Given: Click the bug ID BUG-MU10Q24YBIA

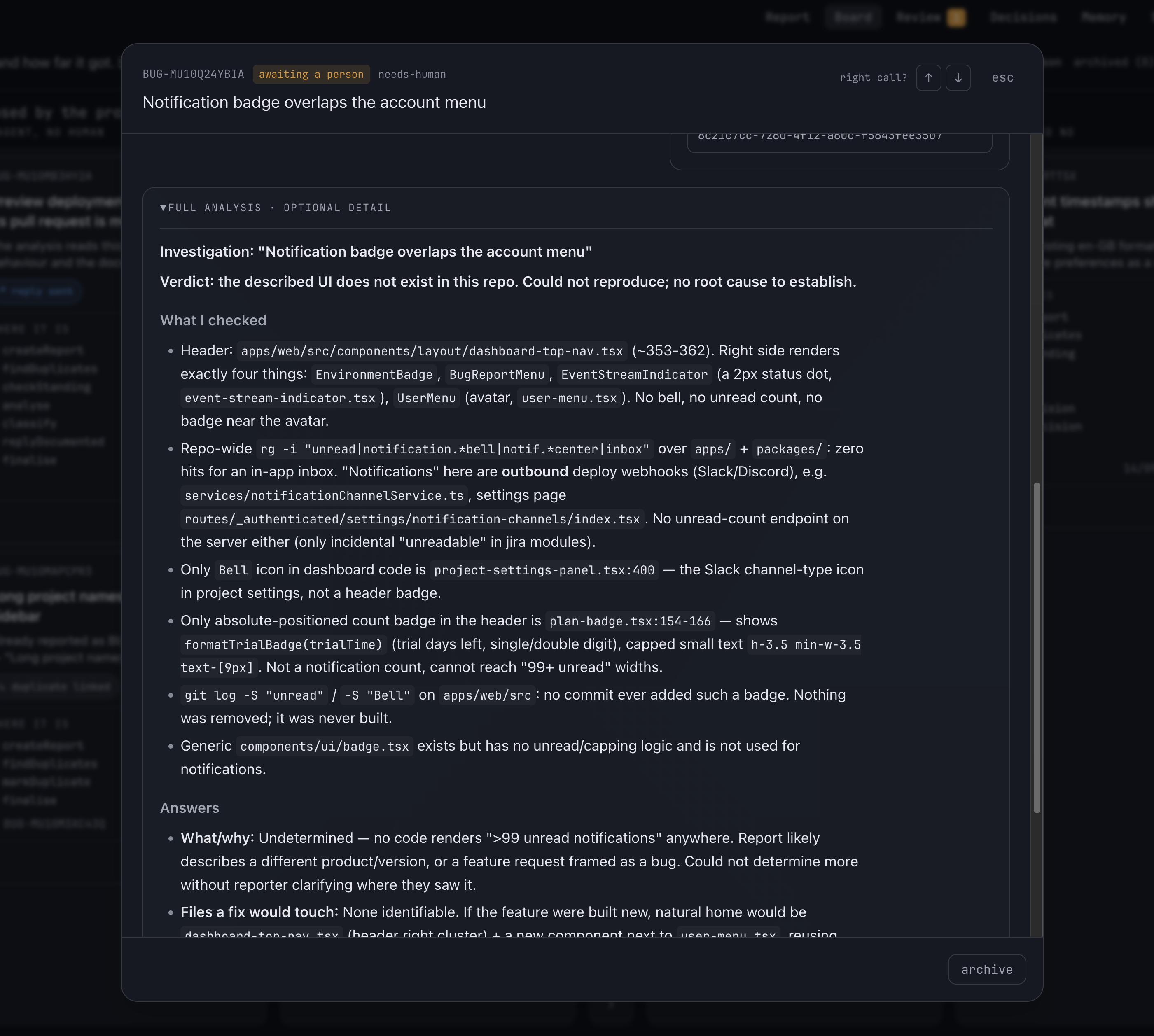Looking at the screenshot, I should pos(193,74).
